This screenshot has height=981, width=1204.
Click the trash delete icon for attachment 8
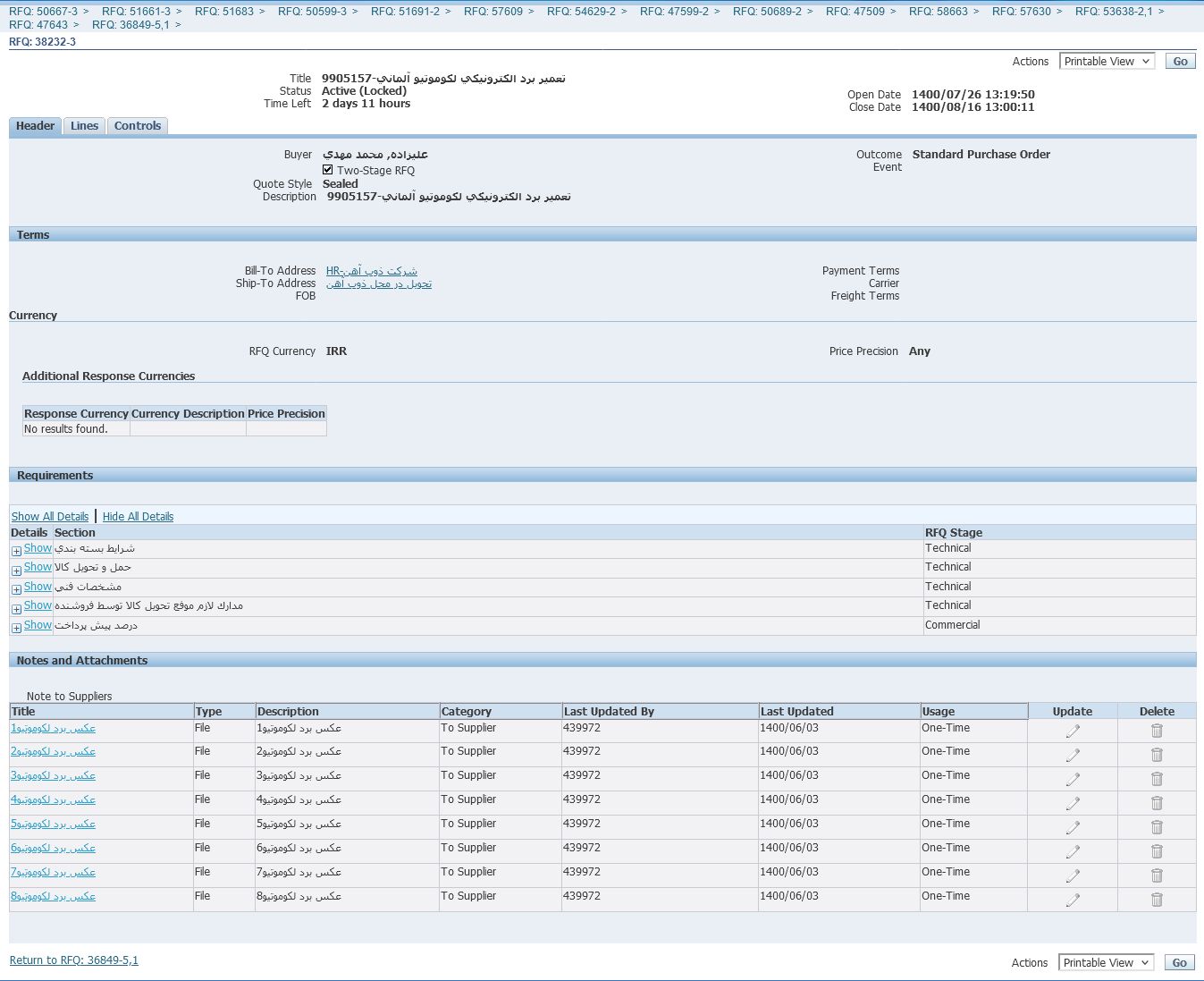pyautogui.click(x=1157, y=900)
